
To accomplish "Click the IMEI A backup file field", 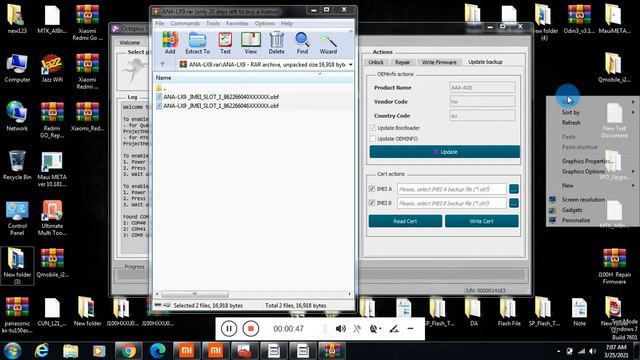I will click(x=451, y=189).
